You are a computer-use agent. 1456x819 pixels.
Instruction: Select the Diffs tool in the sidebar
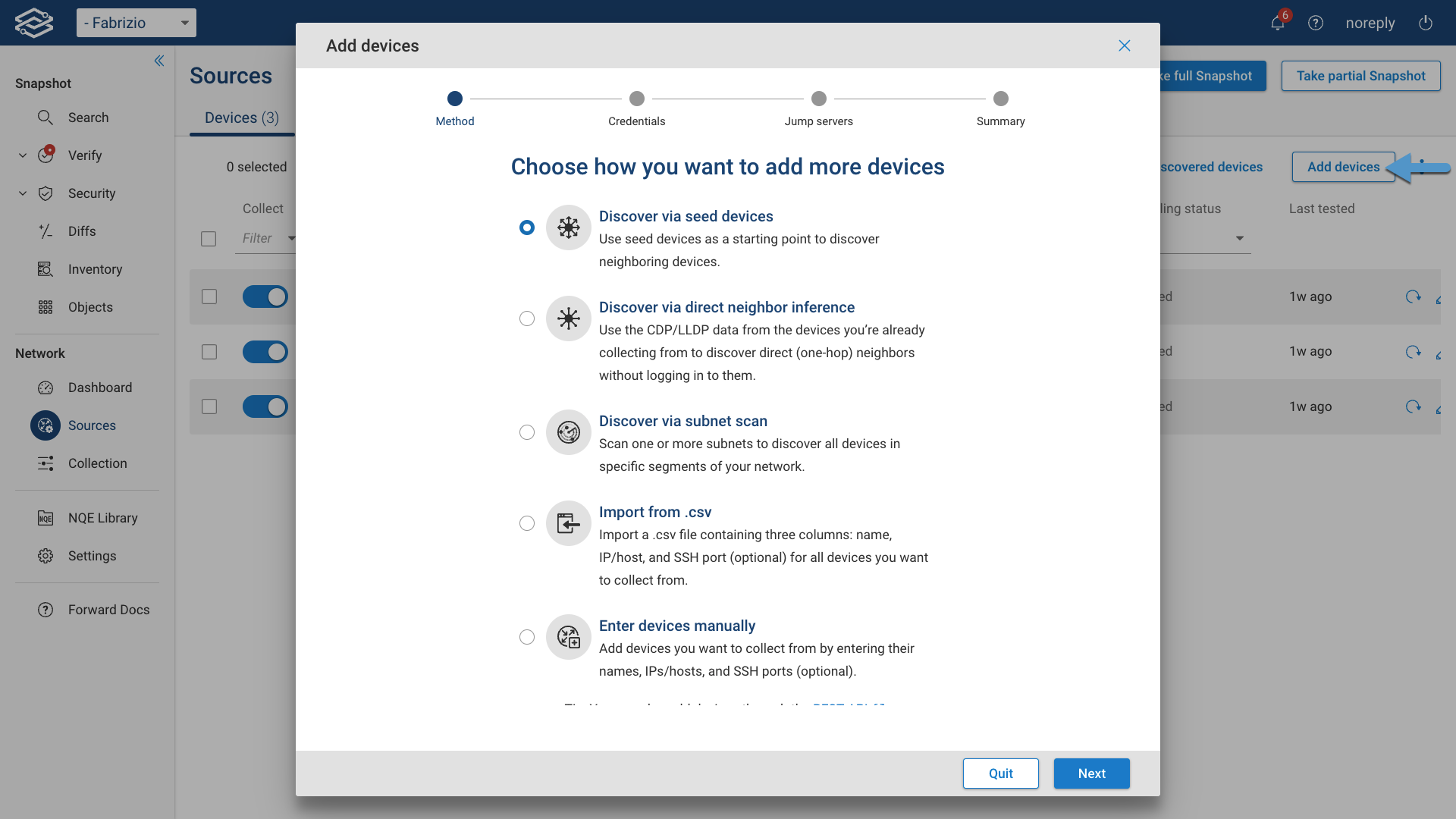coord(81,231)
